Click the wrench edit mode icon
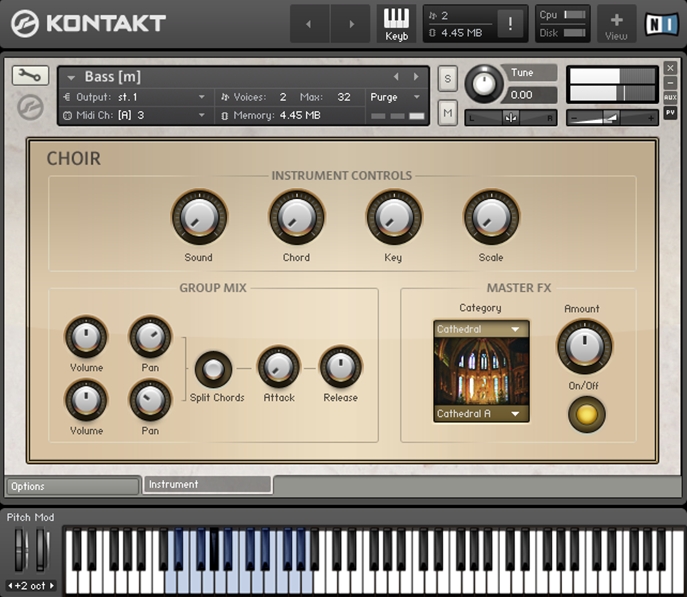The height and width of the screenshot is (597, 687). pos(30,76)
